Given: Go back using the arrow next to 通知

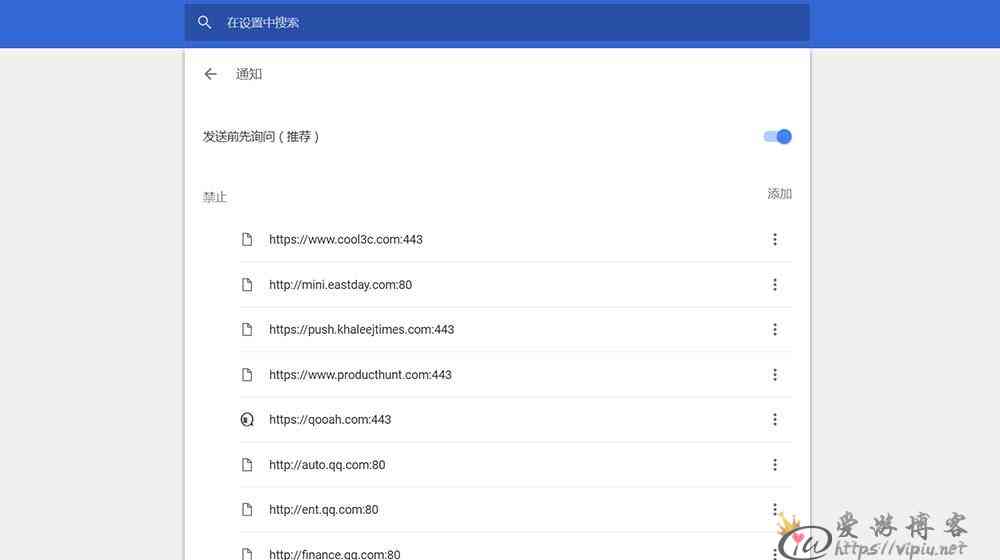Looking at the screenshot, I should click(210, 74).
